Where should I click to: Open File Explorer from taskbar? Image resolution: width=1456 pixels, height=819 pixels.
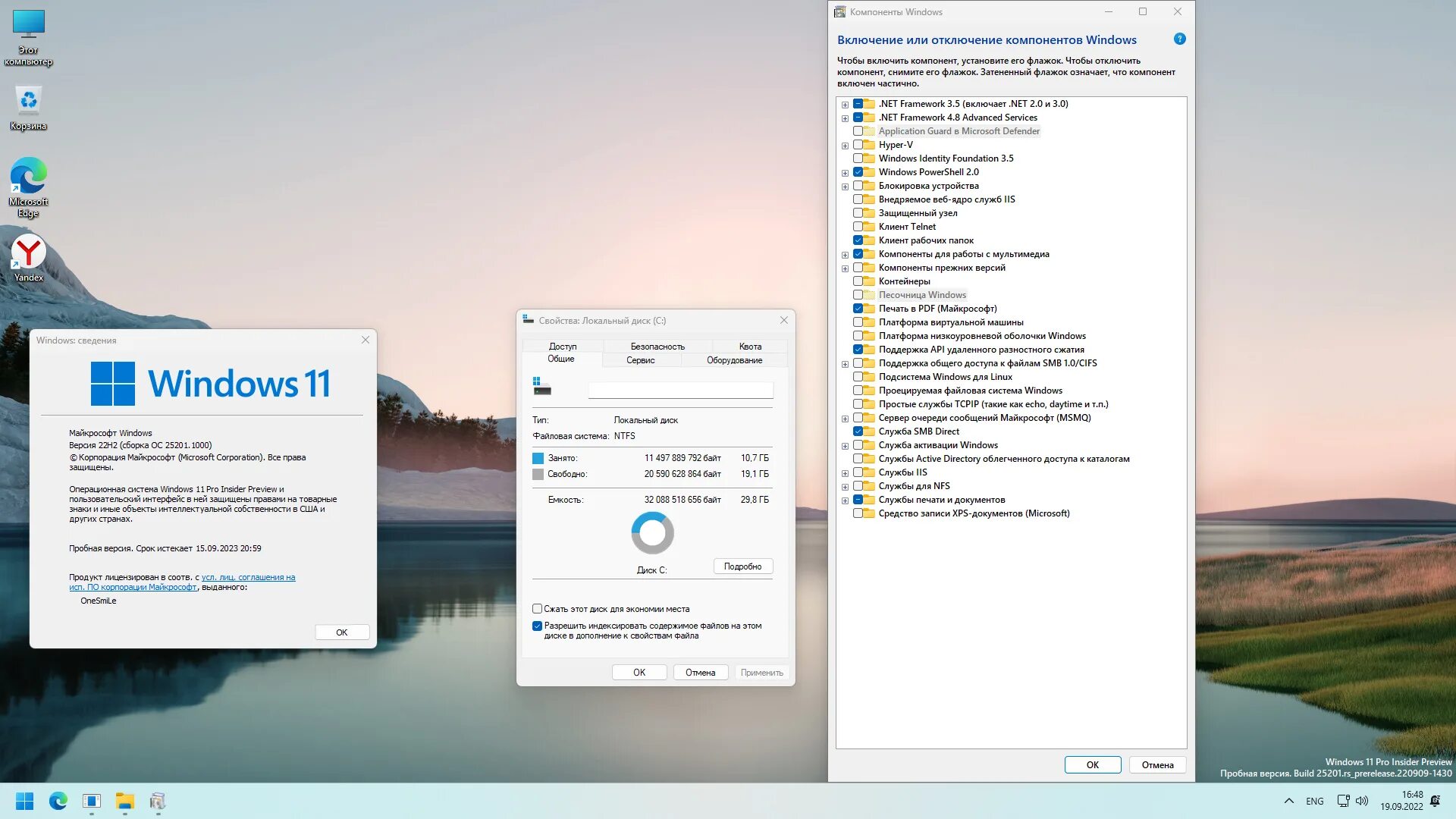[124, 800]
